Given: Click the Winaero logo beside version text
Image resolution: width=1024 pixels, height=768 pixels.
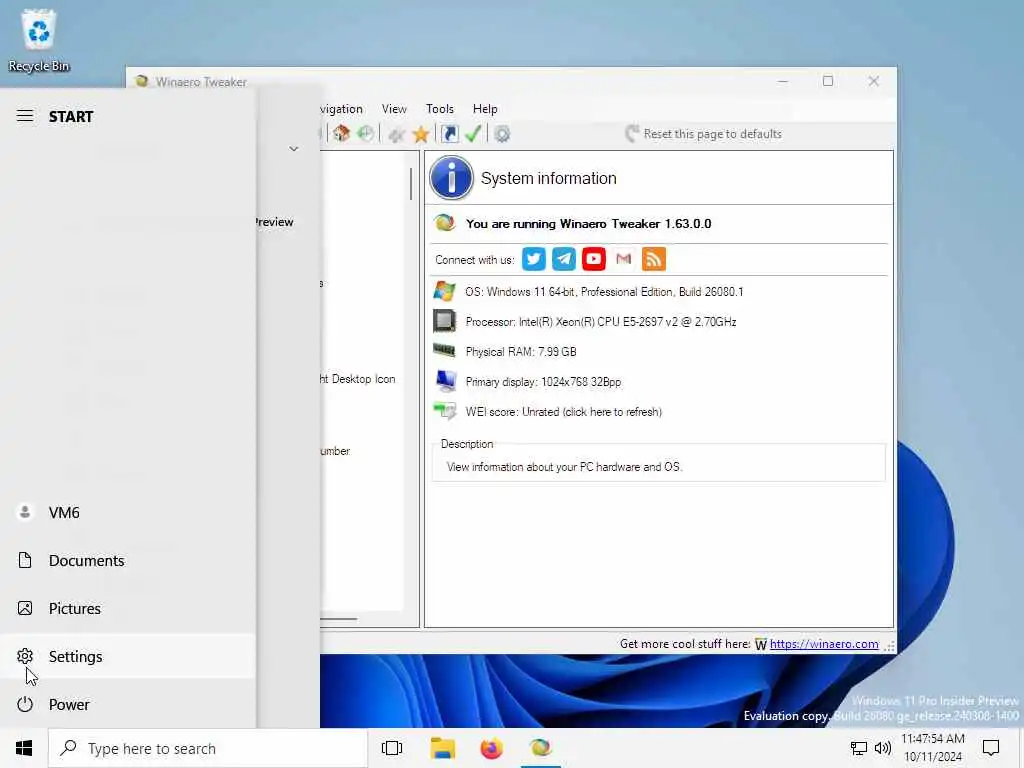Looking at the screenshot, I should tap(445, 223).
